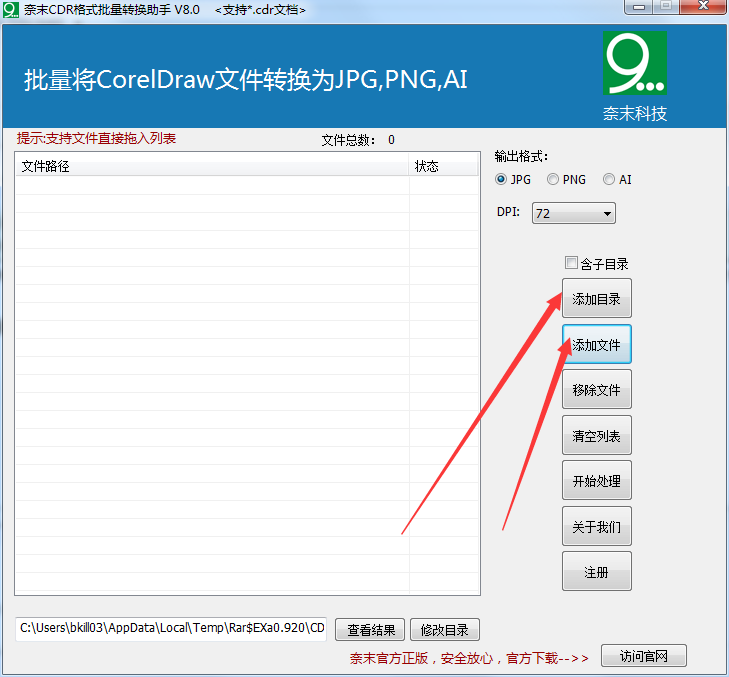This screenshot has width=729, height=677.
Task: Click the green 奈末科技 logo in banner
Action: pyautogui.click(x=635, y=63)
